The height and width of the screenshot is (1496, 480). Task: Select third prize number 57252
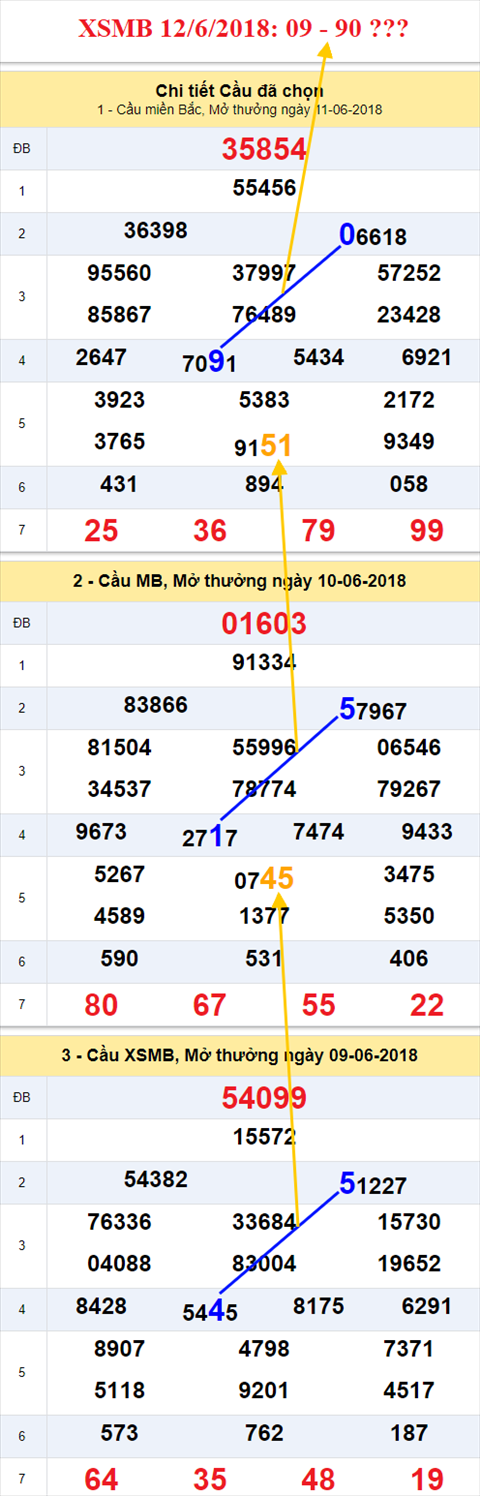(409, 273)
